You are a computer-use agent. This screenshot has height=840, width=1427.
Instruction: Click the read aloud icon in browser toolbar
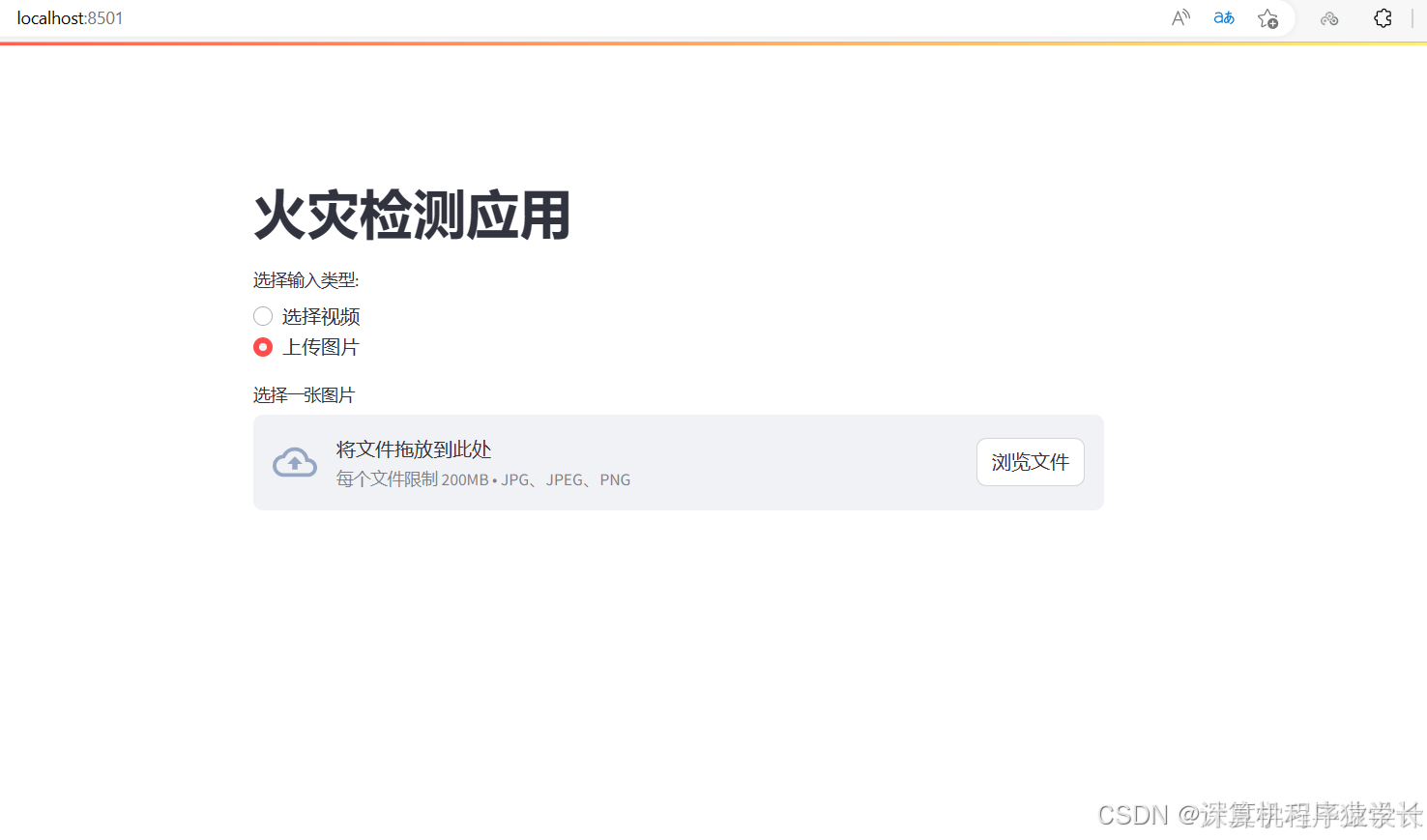pos(1180,17)
